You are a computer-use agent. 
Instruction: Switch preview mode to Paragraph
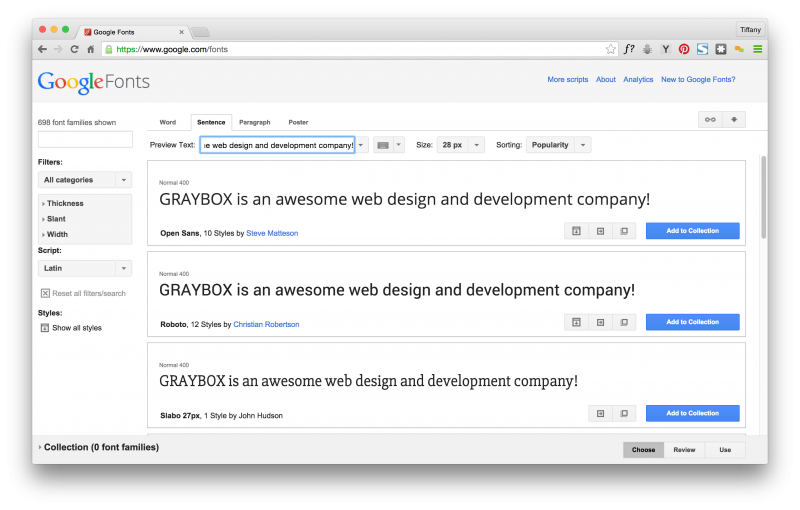[x=254, y=122]
